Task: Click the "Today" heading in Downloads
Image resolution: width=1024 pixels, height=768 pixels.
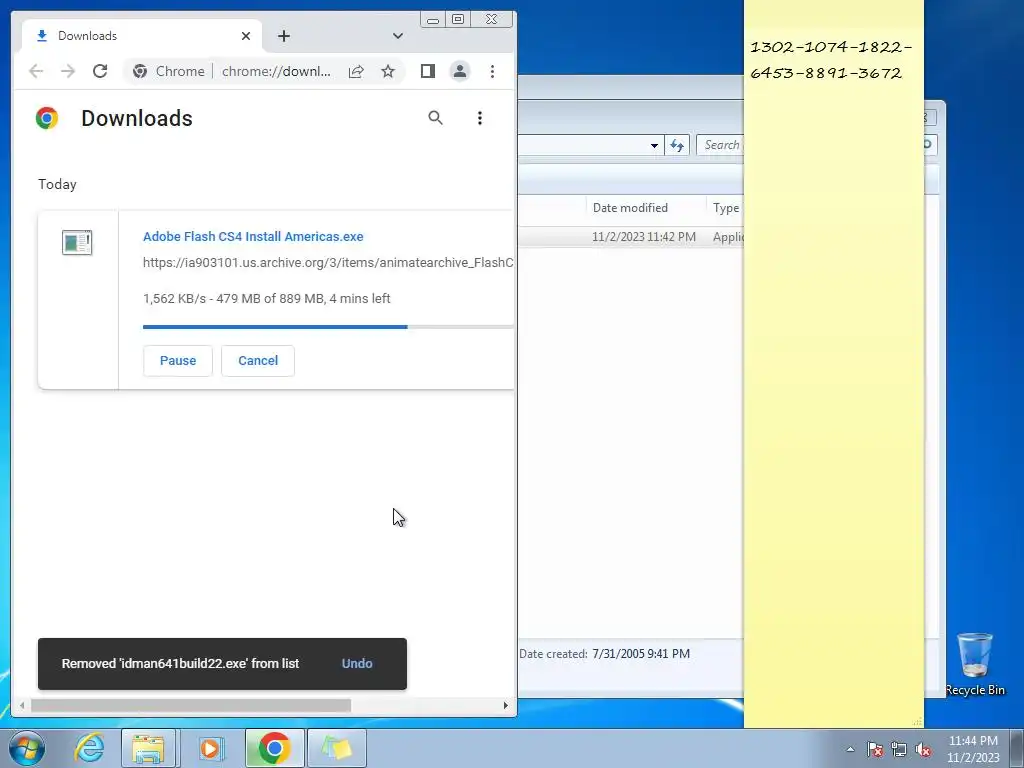Action: coord(57,184)
